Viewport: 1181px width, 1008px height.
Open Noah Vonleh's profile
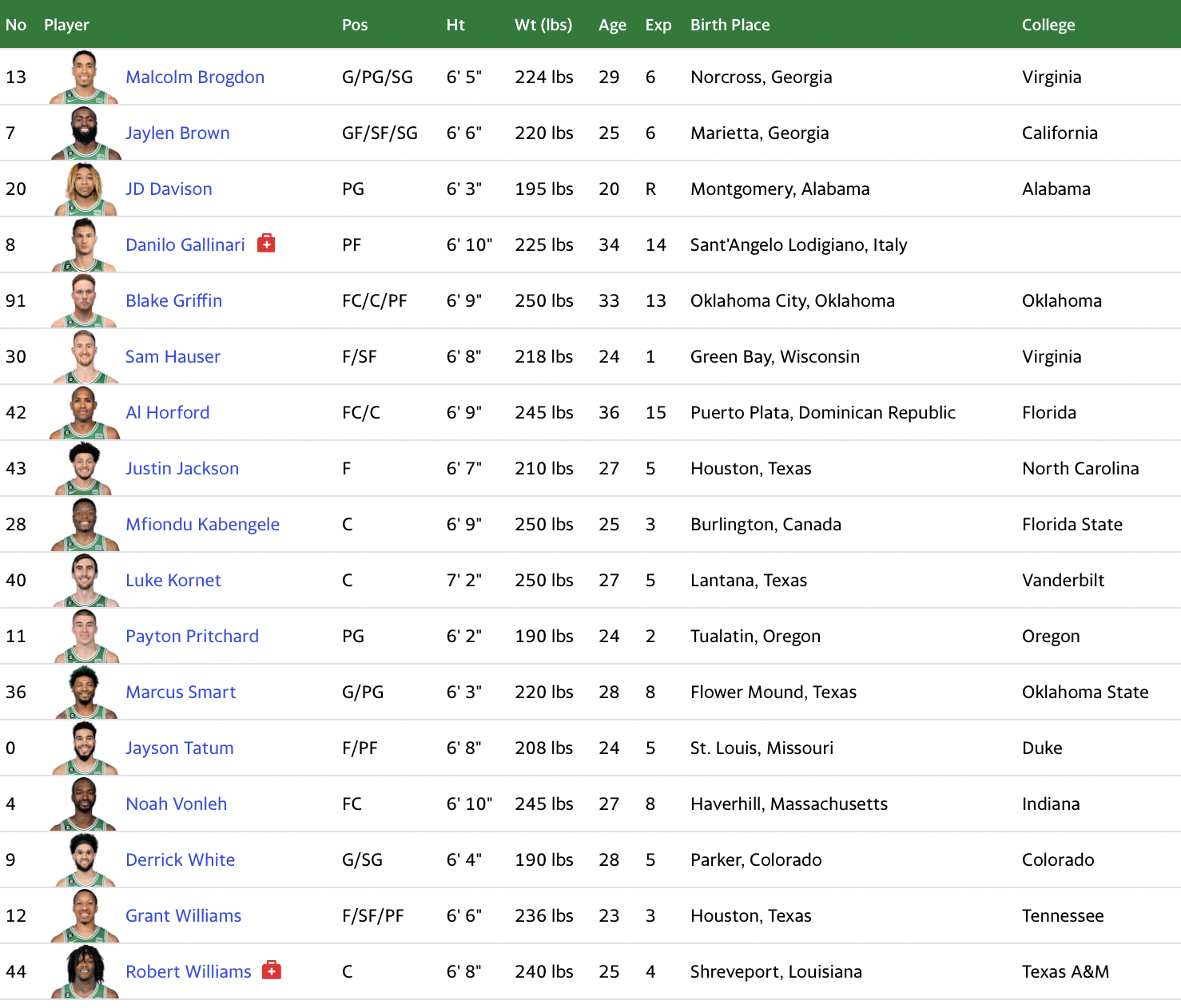[176, 804]
